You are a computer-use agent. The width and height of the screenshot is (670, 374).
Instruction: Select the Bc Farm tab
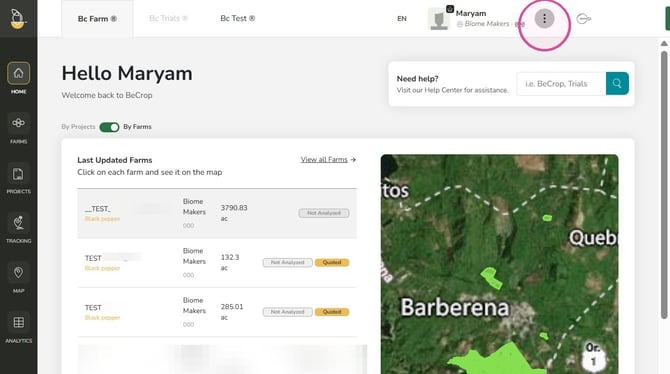[97, 19]
